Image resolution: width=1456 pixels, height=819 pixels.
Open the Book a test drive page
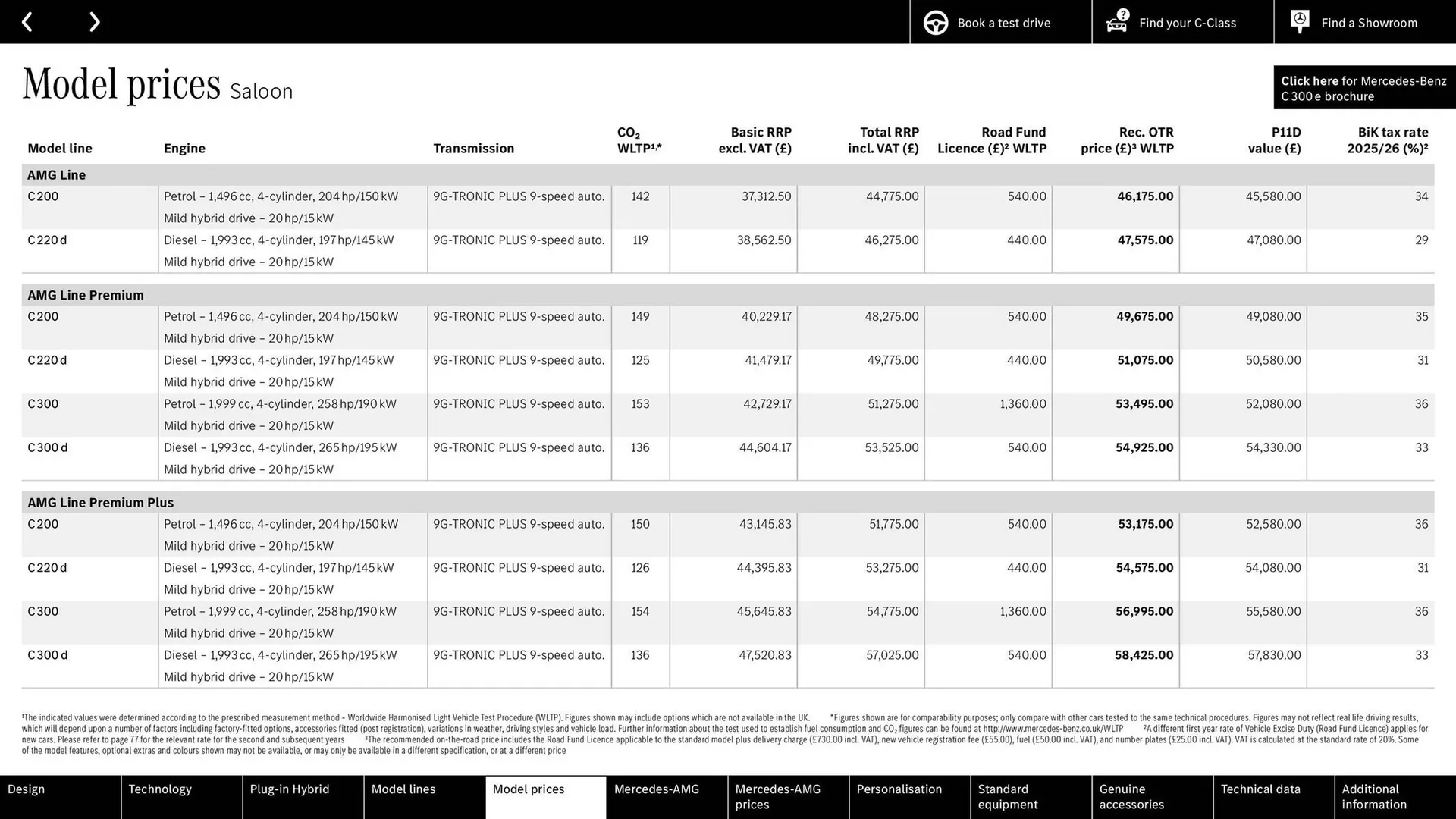pos(1003,22)
